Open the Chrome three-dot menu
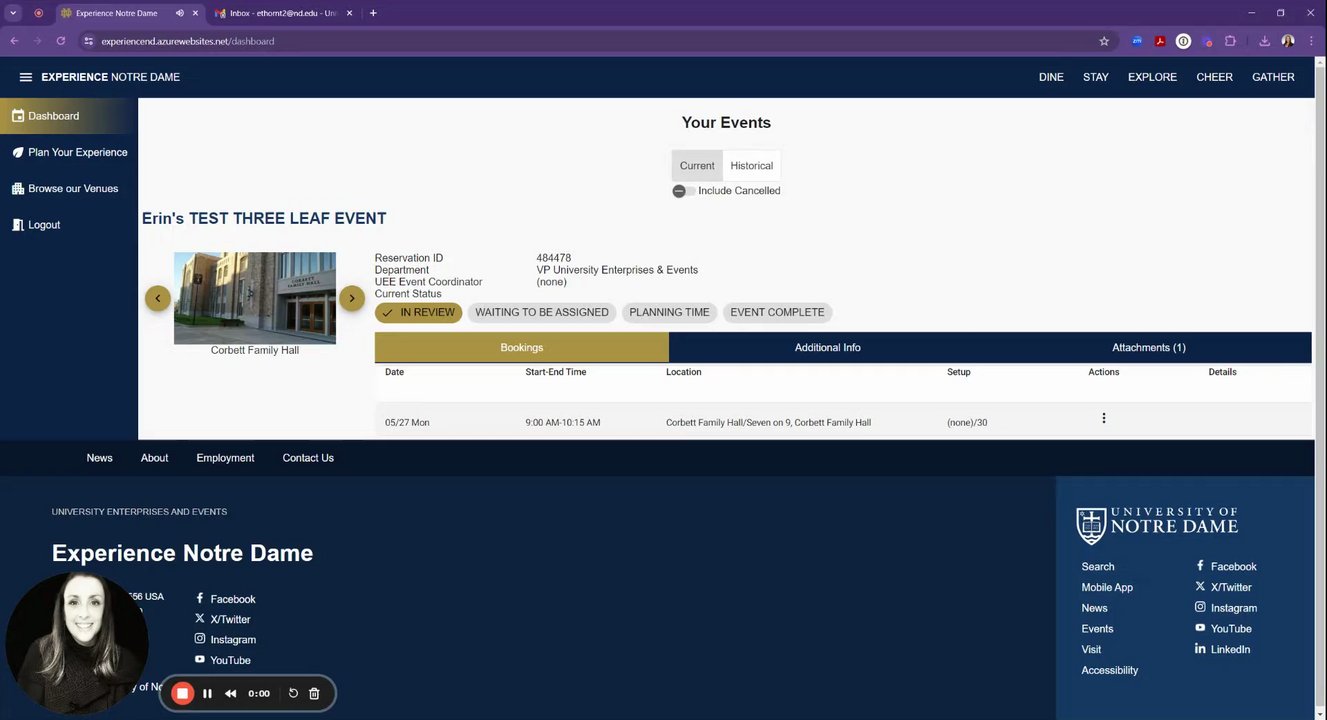 [x=1311, y=41]
